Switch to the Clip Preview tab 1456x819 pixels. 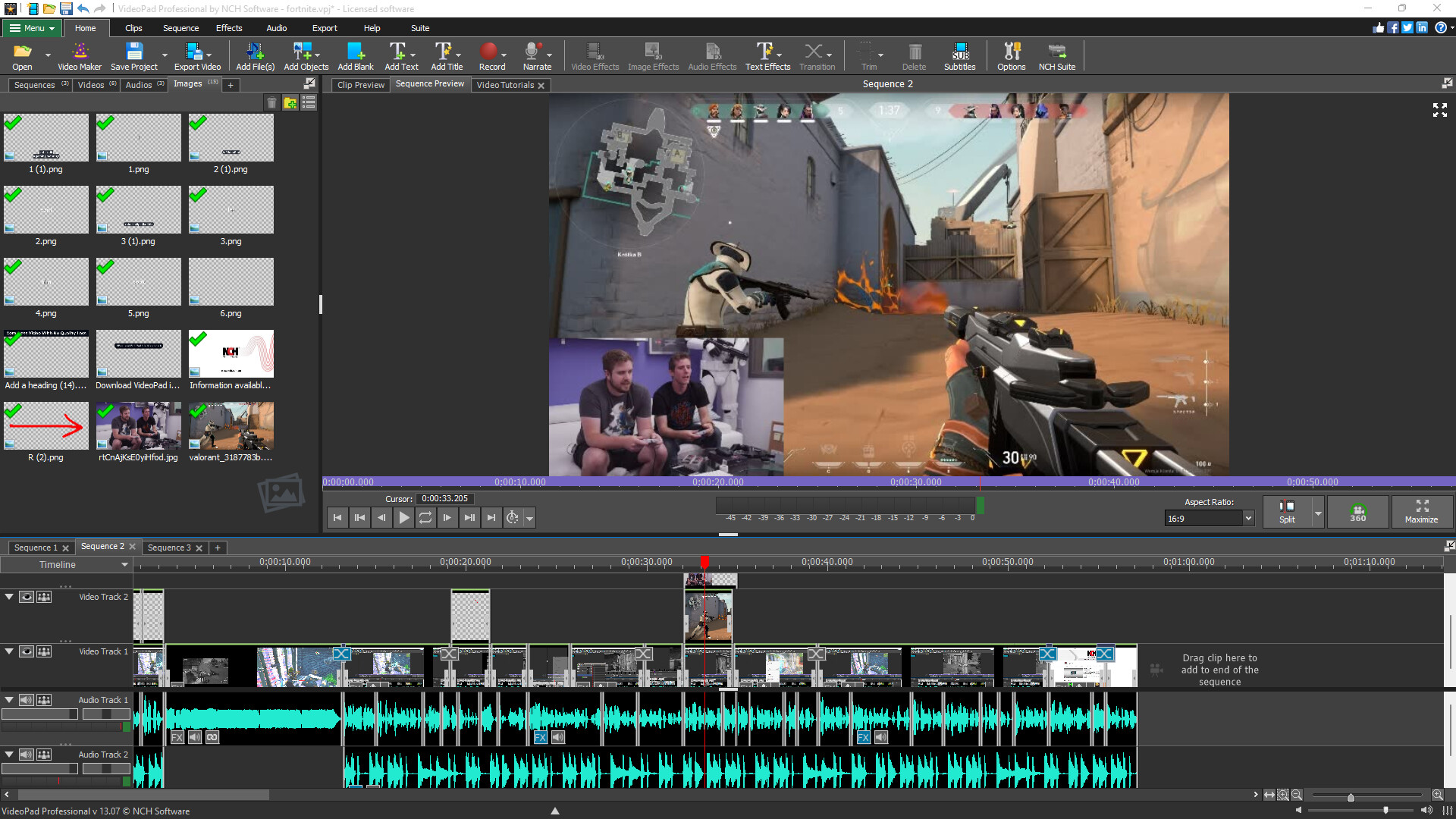click(359, 84)
